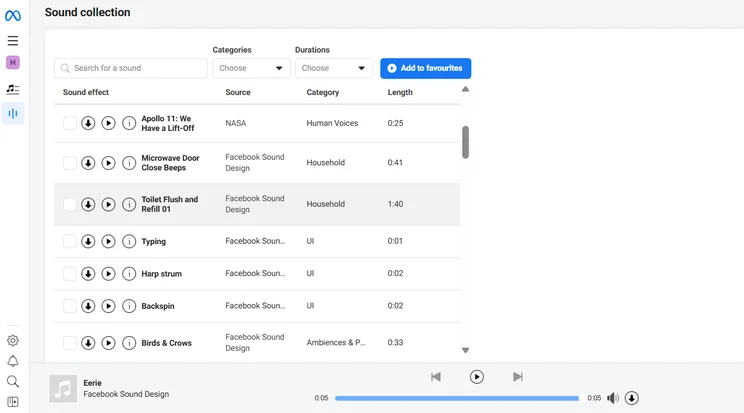Sort by Source column header
Screen dimensions: 744x413
click(x=238, y=92)
